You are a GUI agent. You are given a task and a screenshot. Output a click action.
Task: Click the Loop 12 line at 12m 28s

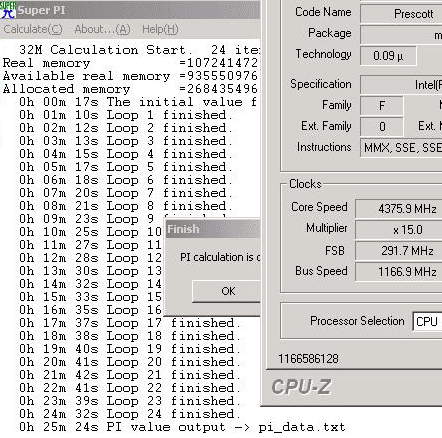[x=91, y=258]
